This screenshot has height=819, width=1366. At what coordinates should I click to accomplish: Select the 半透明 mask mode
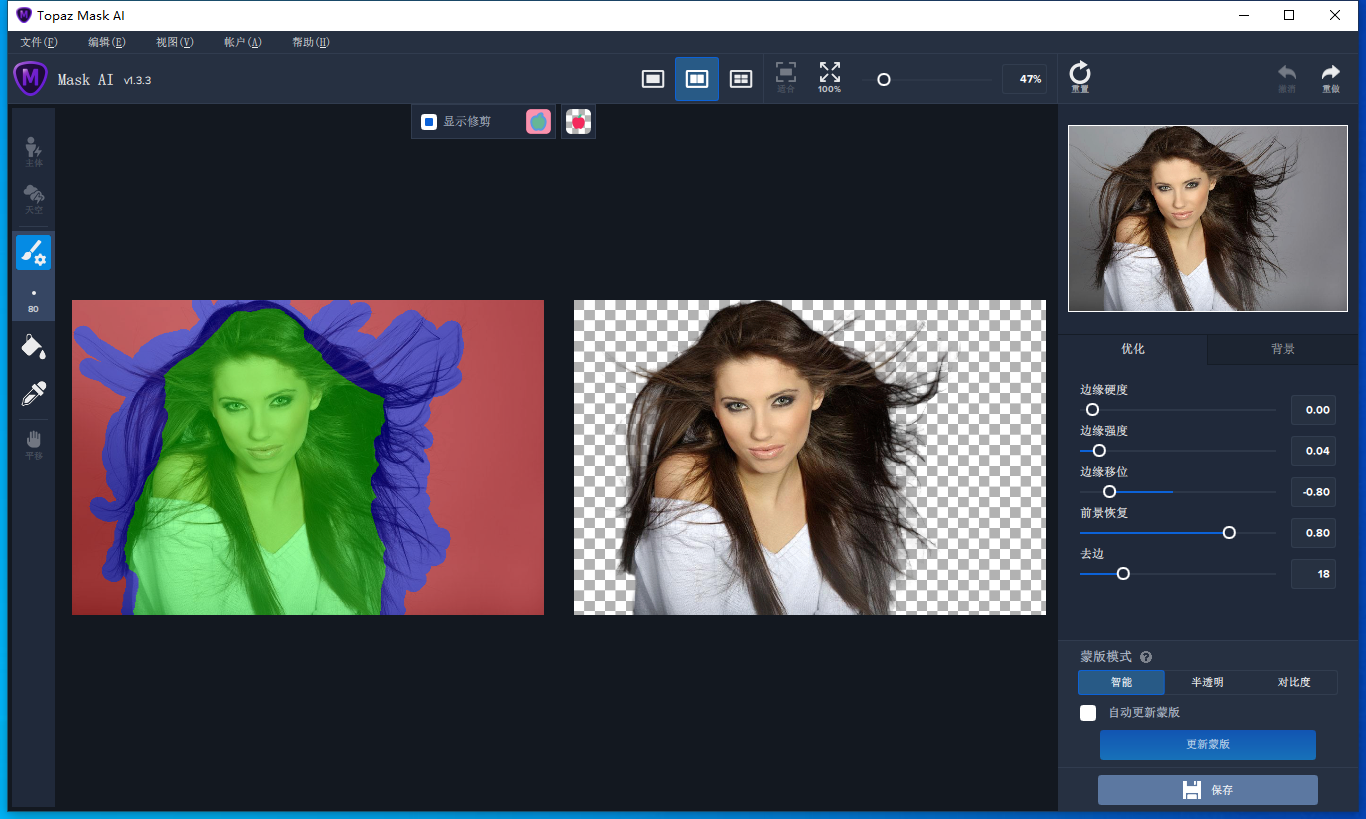click(x=1207, y=682)
